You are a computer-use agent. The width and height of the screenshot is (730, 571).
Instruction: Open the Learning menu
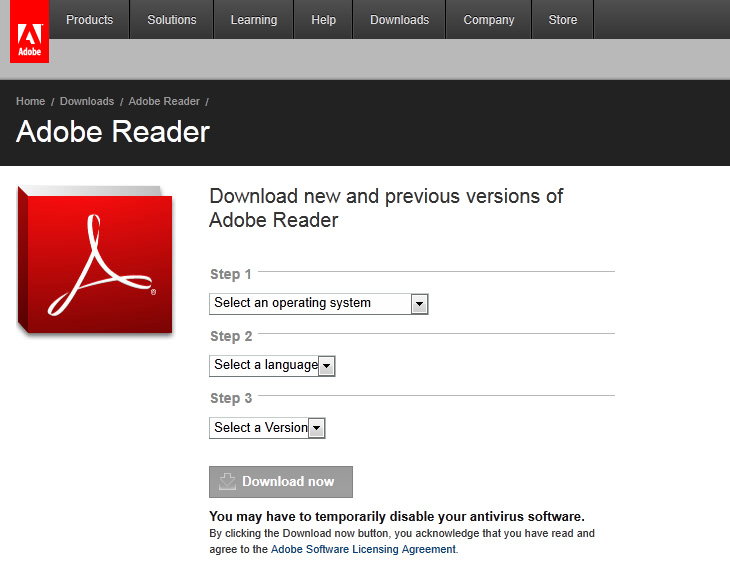(x=254, y=20)
